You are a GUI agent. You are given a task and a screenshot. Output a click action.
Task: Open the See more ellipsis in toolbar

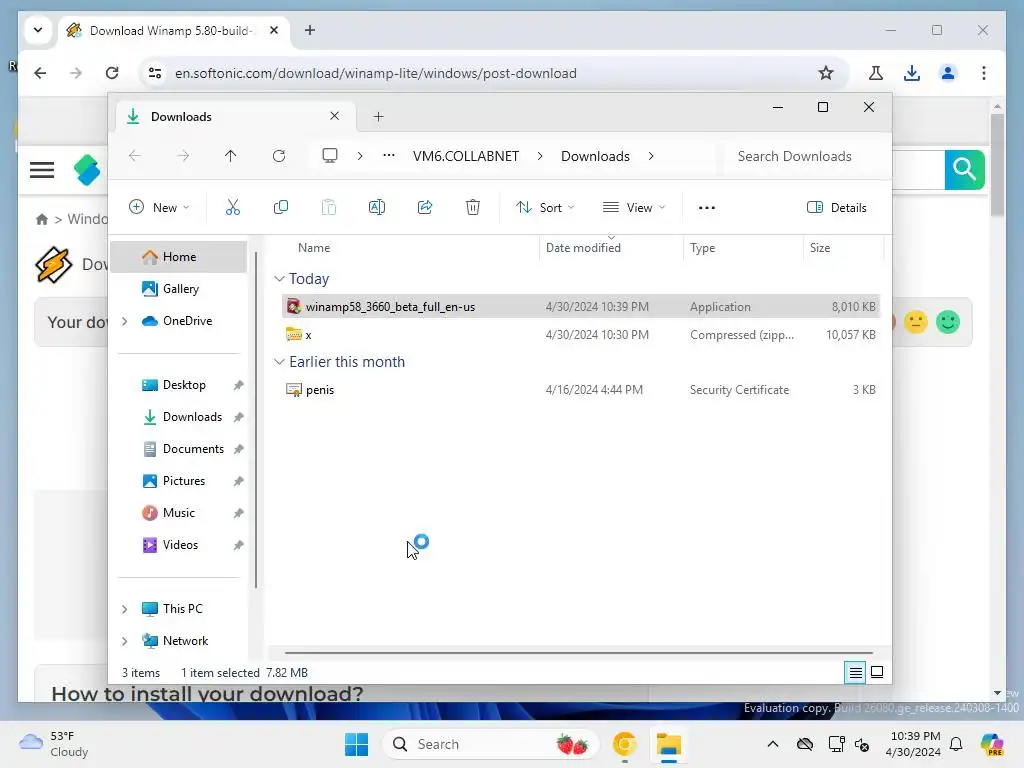(707, 208)
